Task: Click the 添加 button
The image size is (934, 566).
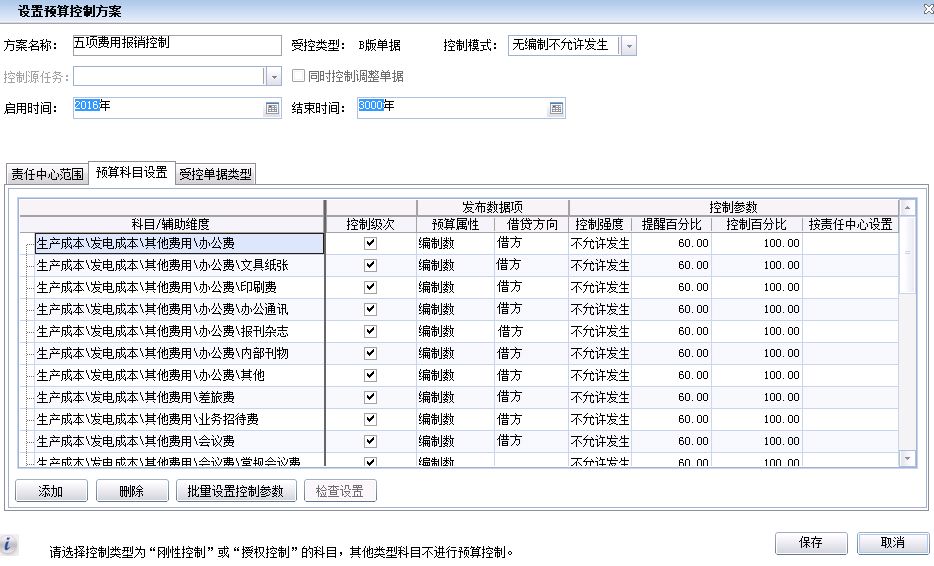Action: pyautogui.click(x=51, y=491)
